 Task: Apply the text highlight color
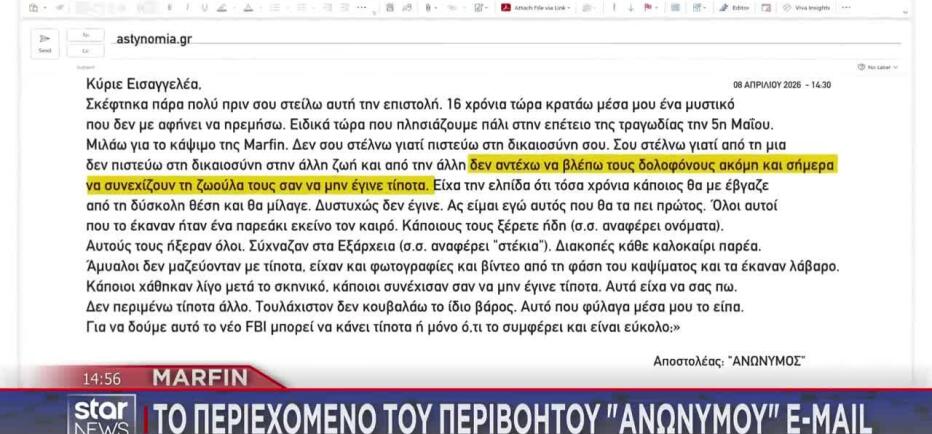pos(222,8)
